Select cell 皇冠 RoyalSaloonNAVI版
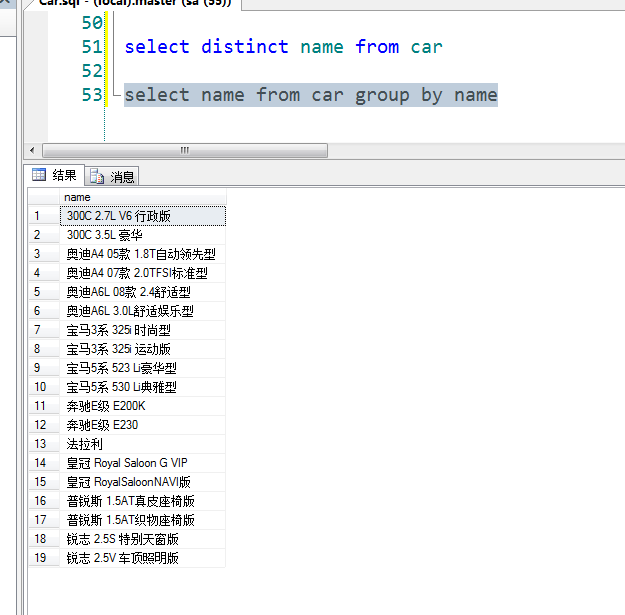Viewport: 625px width, 615px height. pyautogui.click(x=143, y=482)
